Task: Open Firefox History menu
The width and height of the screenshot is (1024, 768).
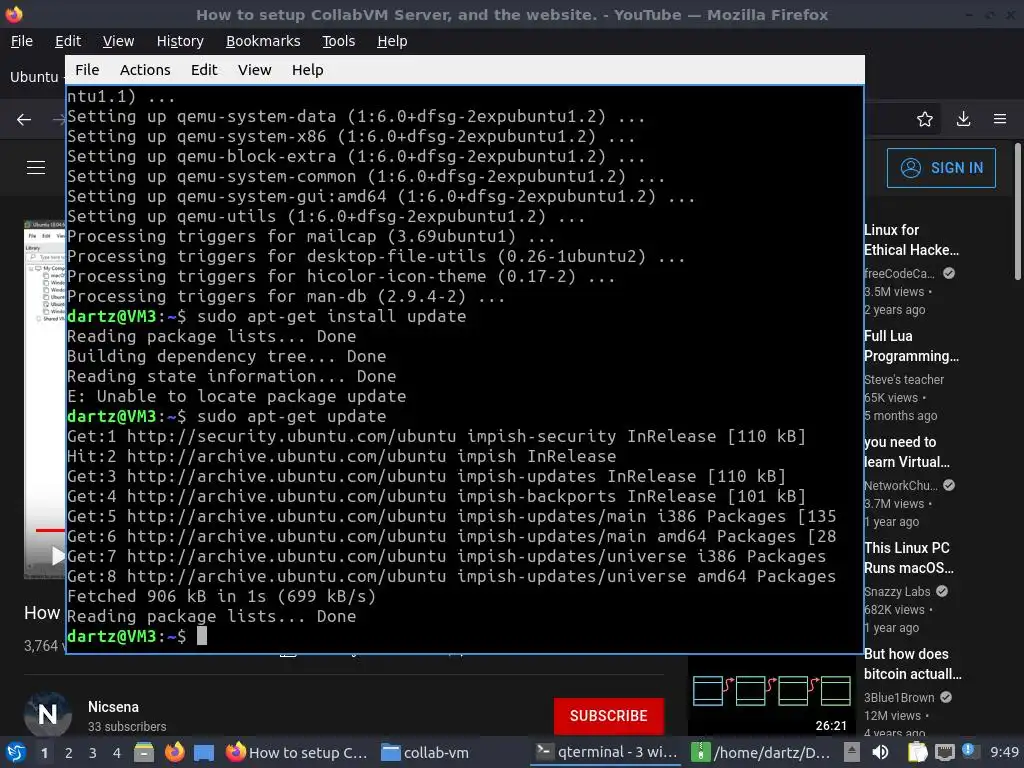Action: pos(180,41)
